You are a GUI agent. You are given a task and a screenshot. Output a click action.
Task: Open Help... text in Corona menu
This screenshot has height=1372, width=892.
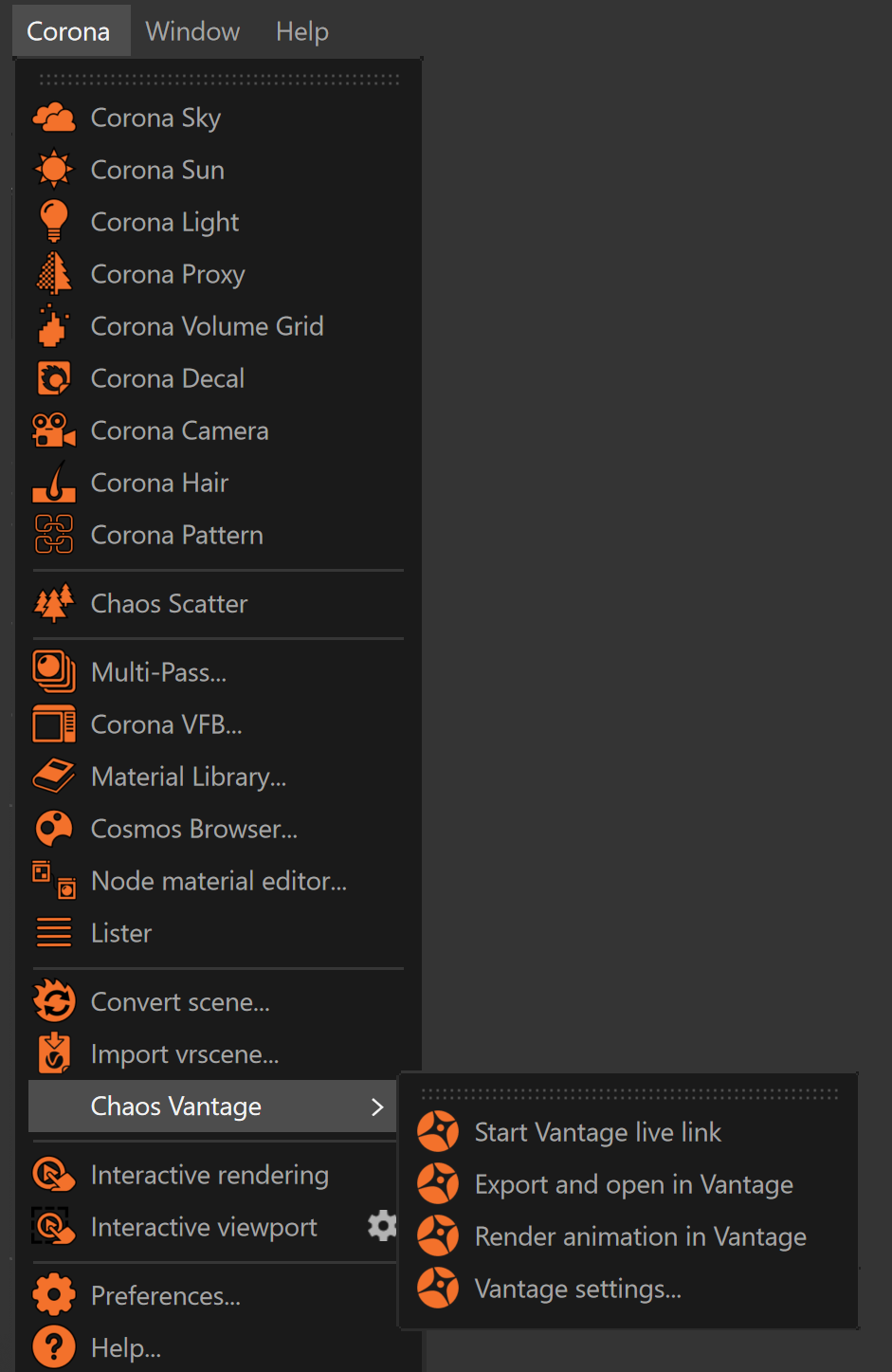click(x=126, y=1348)
